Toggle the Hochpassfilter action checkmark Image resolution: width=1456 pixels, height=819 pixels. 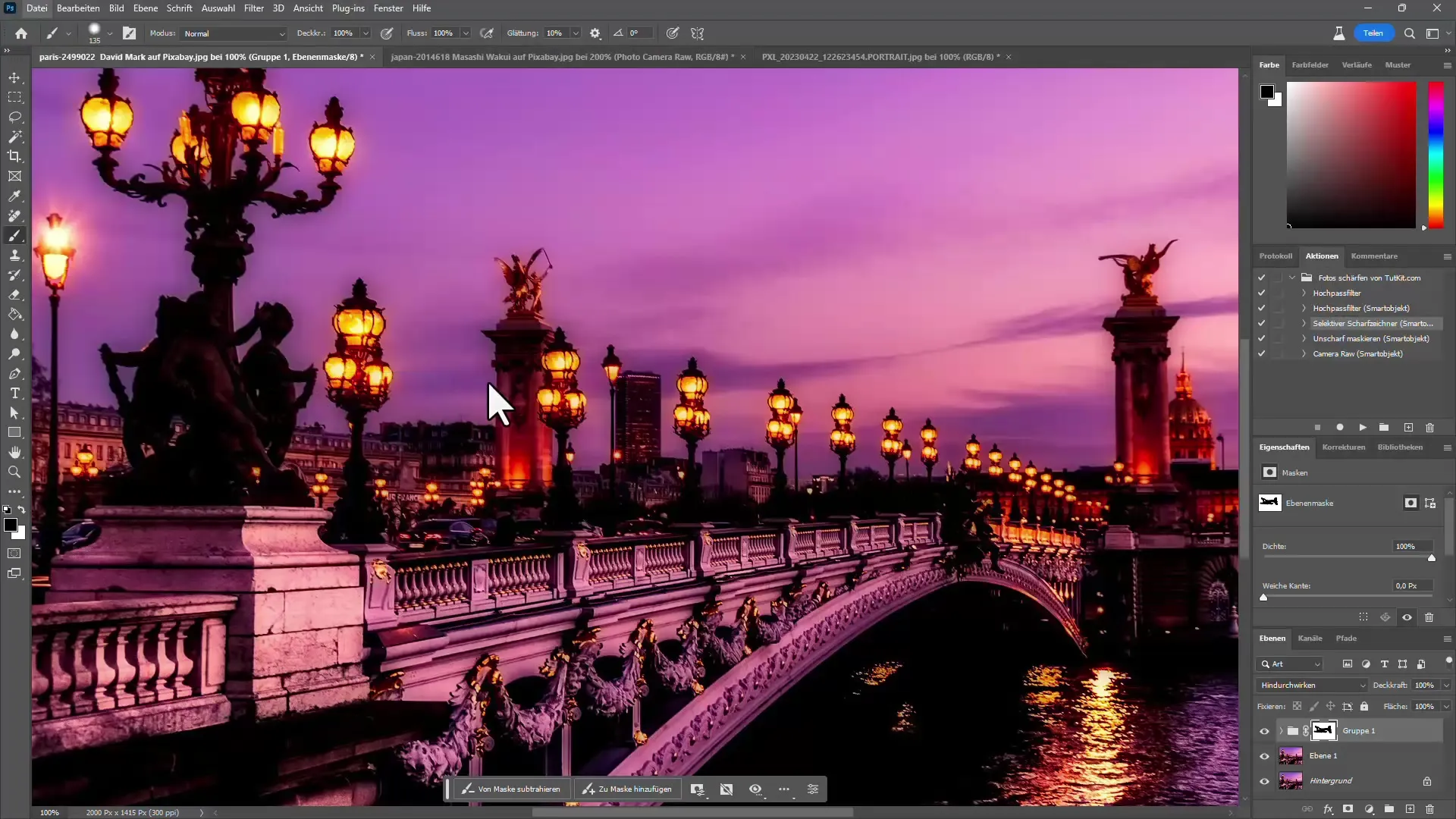coord(1262,293)
